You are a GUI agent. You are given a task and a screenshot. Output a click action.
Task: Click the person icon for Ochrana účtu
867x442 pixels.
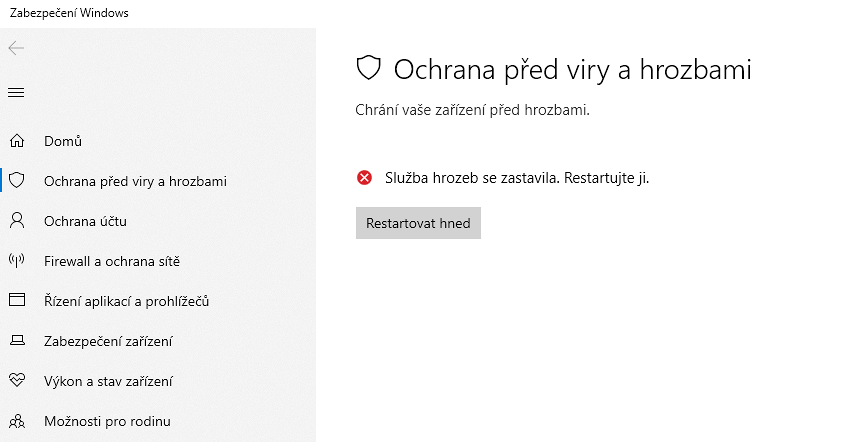[16, 221]
